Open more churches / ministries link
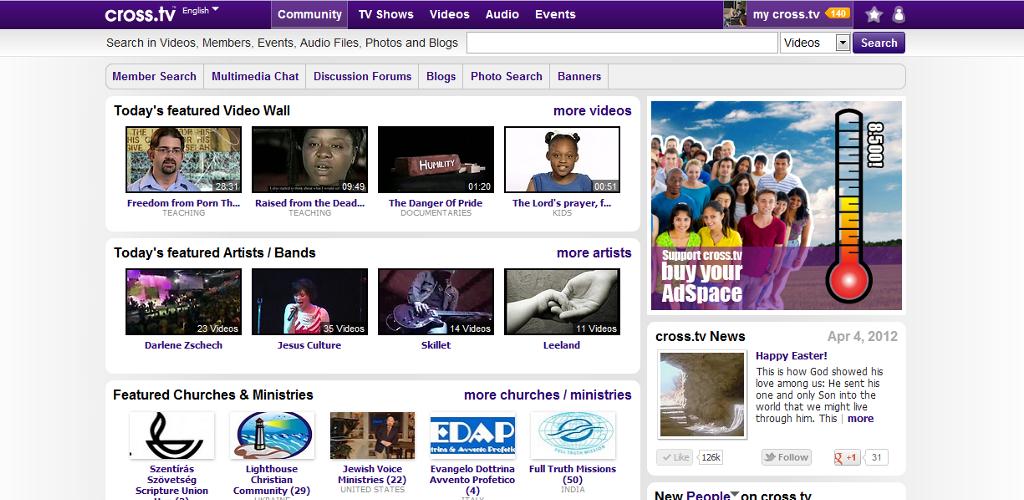Image resolution: width=1024 pixels, height=500 pixels. [x=547, y=395]
